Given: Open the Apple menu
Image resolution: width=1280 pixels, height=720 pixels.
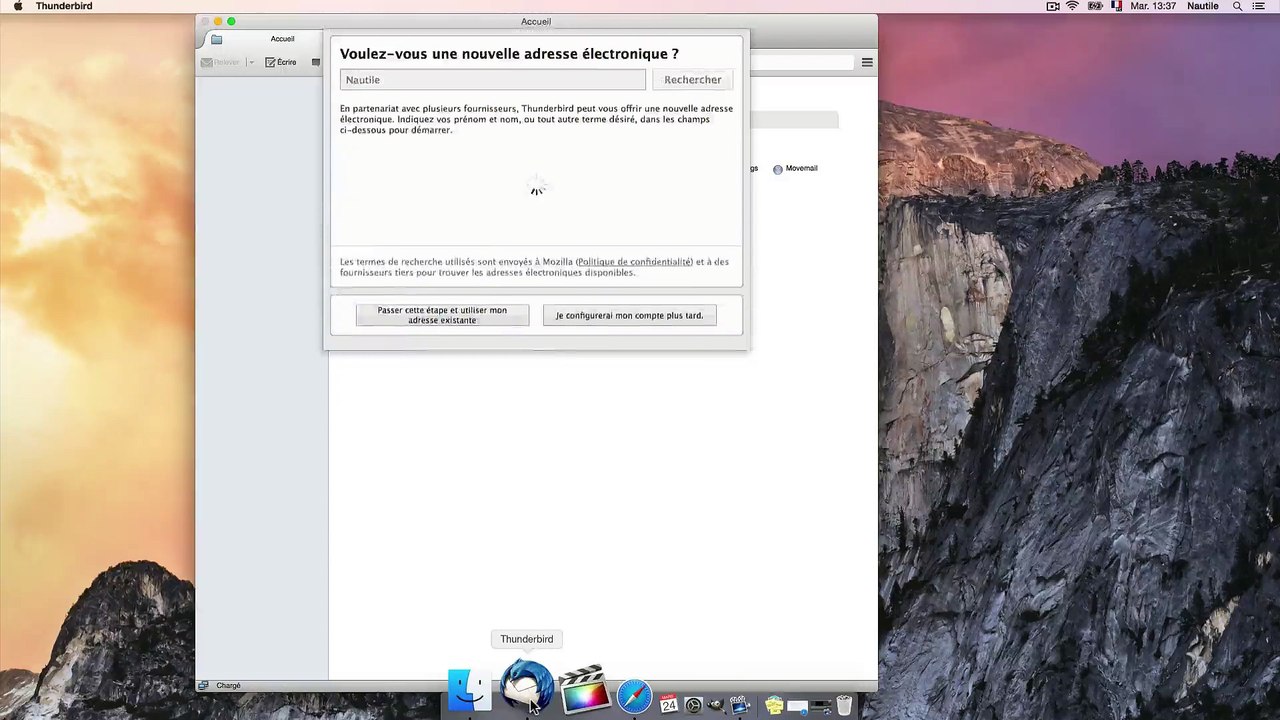Looking at the screenshot, I should point(17,6).
